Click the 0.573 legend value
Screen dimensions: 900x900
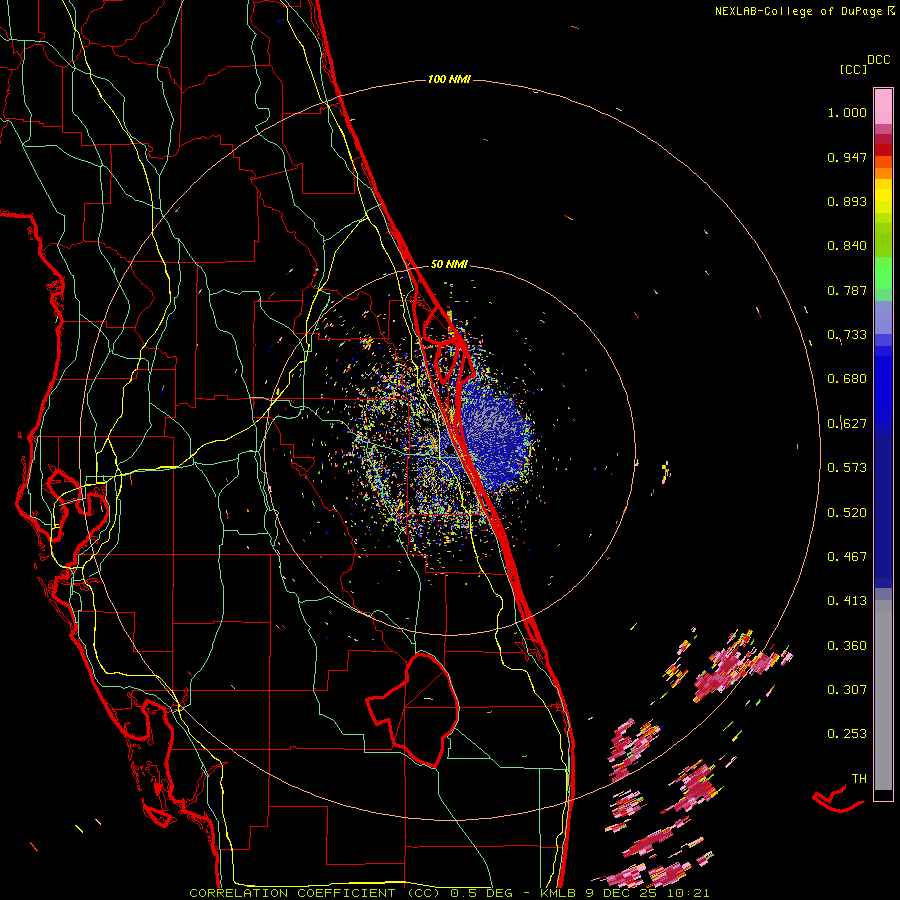[x=847, y=468]
